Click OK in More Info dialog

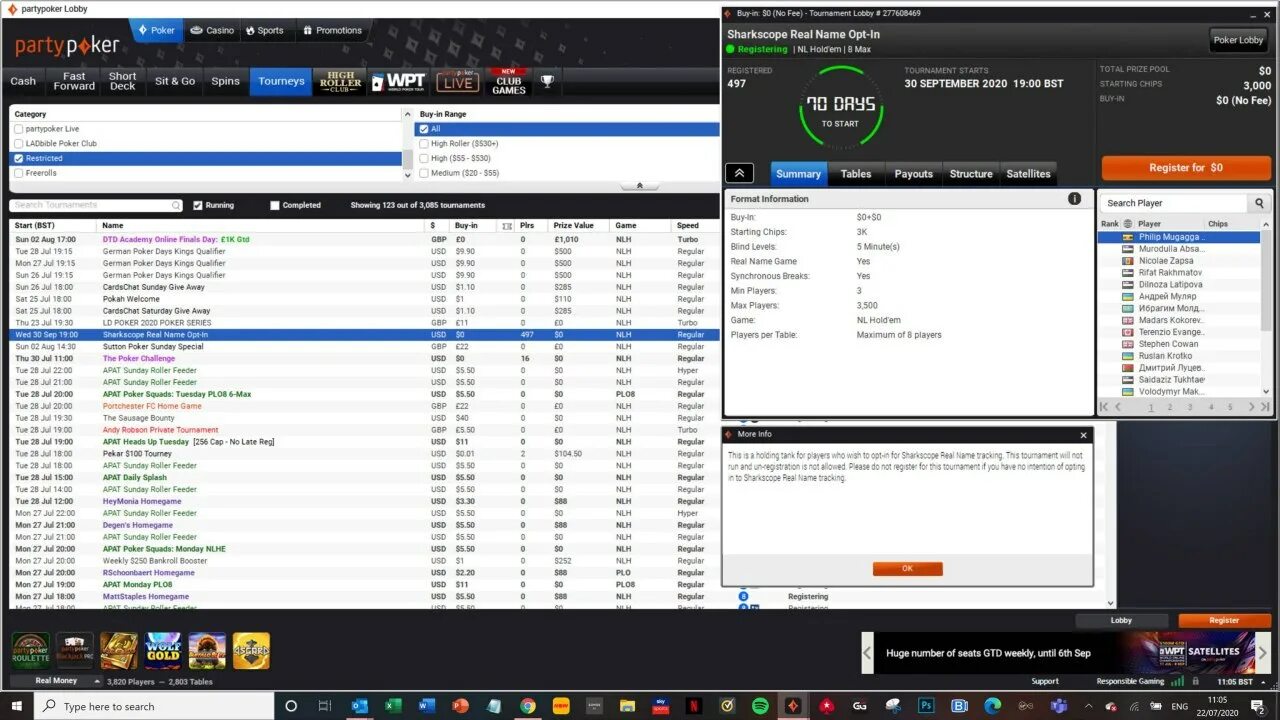tap(907, 568)
